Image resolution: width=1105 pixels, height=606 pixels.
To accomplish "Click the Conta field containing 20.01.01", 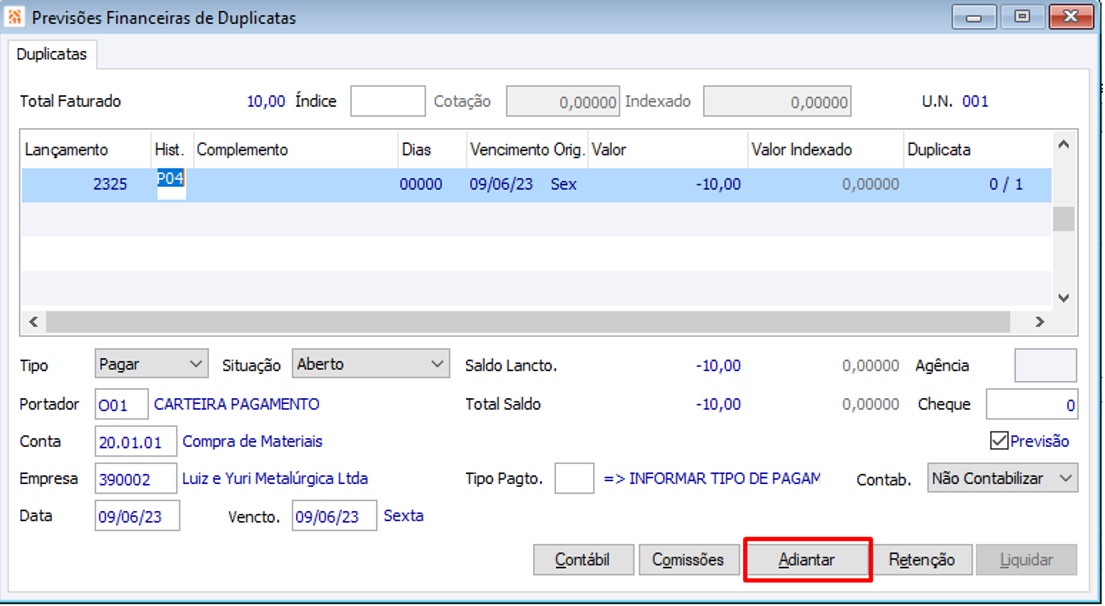I will 135,442.
